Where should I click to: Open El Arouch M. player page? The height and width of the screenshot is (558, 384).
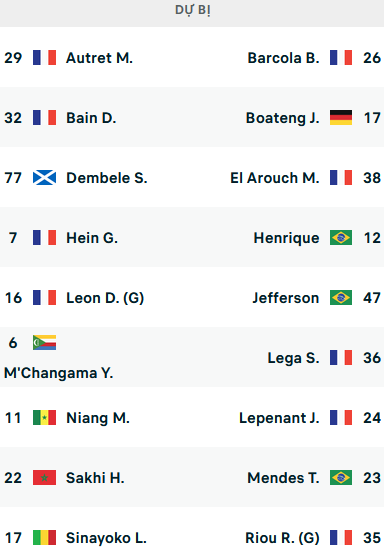[x=275, y=178]
